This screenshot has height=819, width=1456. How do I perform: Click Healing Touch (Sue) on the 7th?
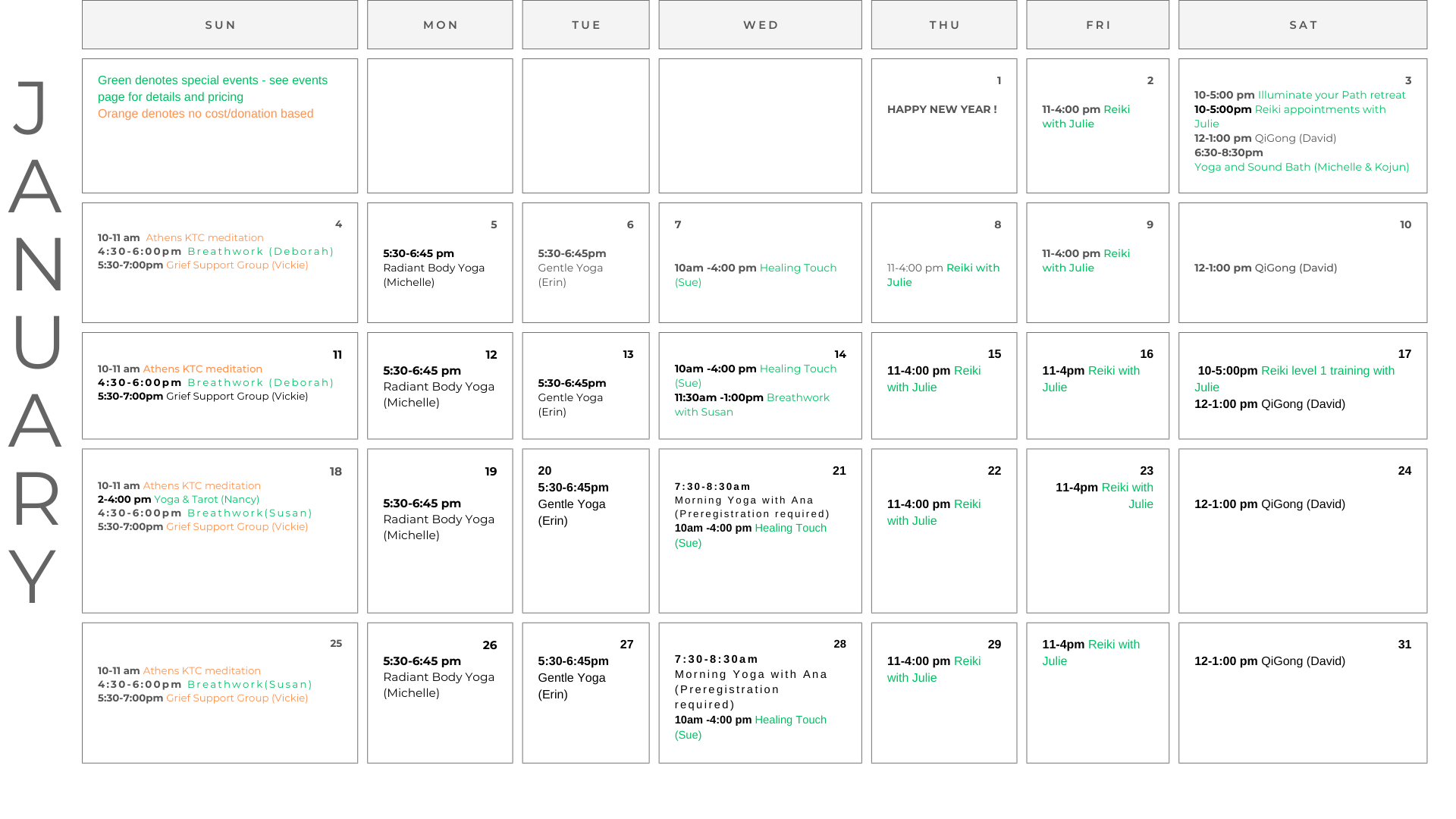coord(797,268)
